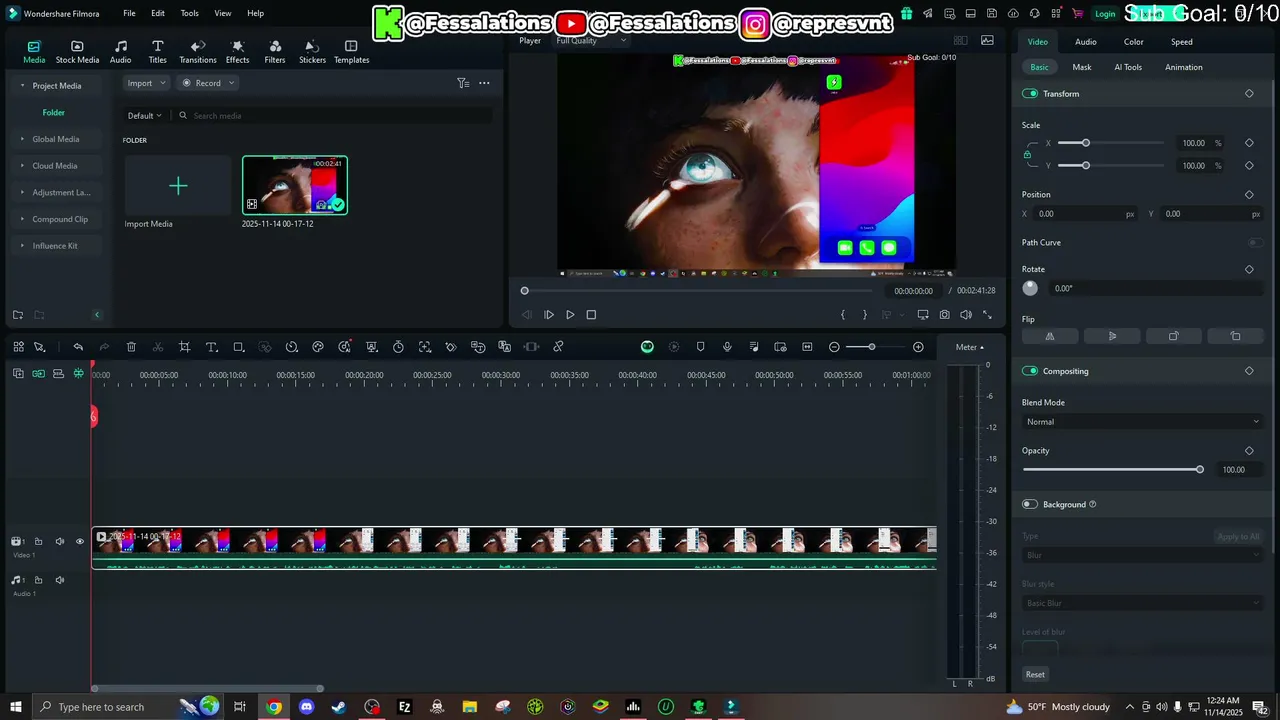Image resolution: width=1280 pixels, height=720 pixels.
Task: Click the Import Media plus tile
Action: pyautogui.click(x=178, y=186)
